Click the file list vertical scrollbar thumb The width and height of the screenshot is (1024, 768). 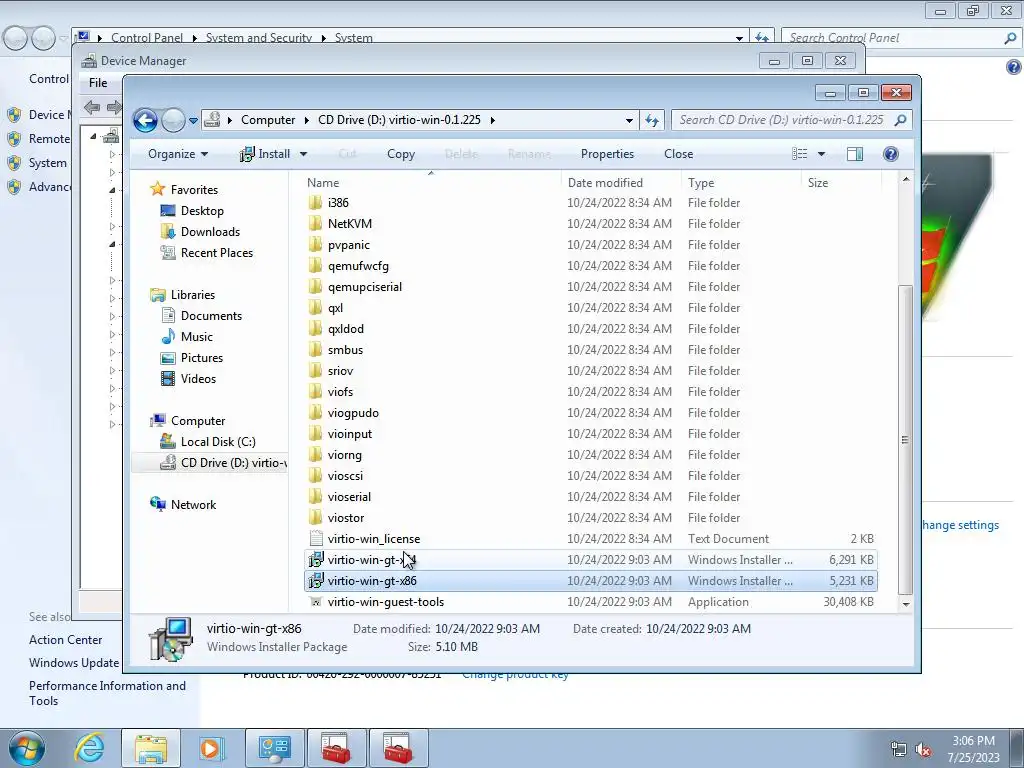905,440
